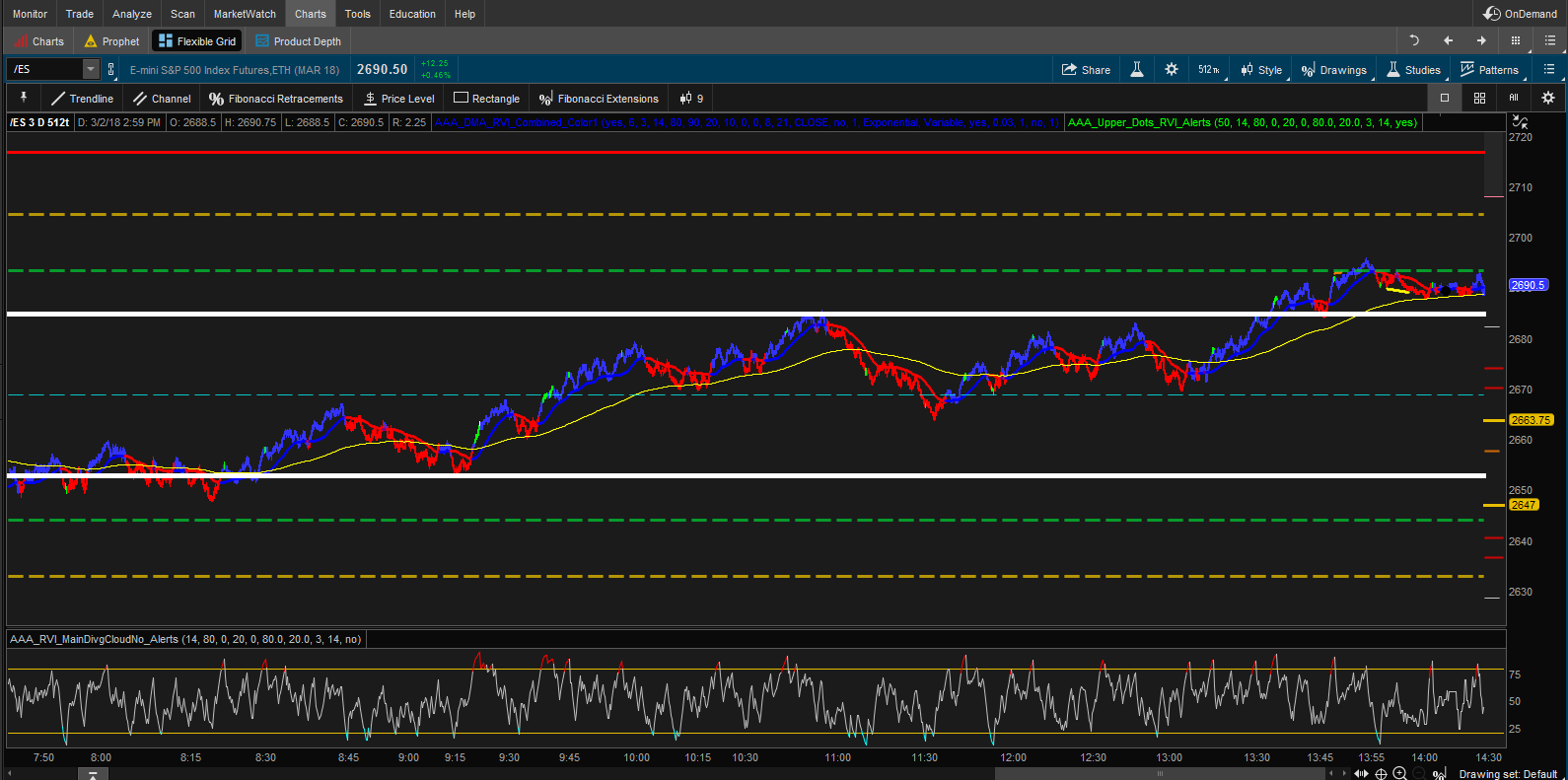The height and width of the screenshot is (780, 1568).
Task: Open the symbol link chain icon
Action: pyautogui.click(x=110, y=69)
